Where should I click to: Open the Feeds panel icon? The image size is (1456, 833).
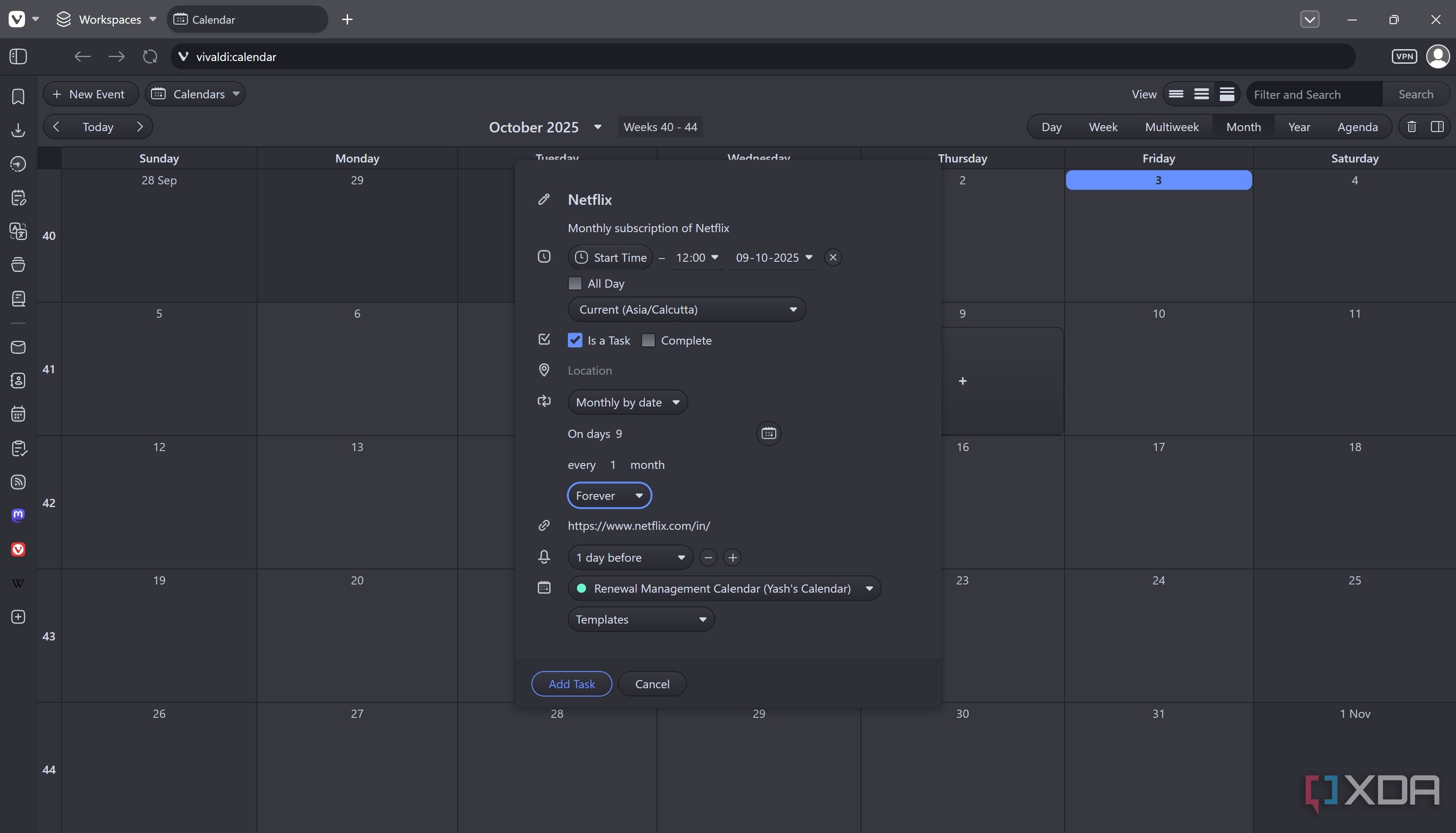18,483
